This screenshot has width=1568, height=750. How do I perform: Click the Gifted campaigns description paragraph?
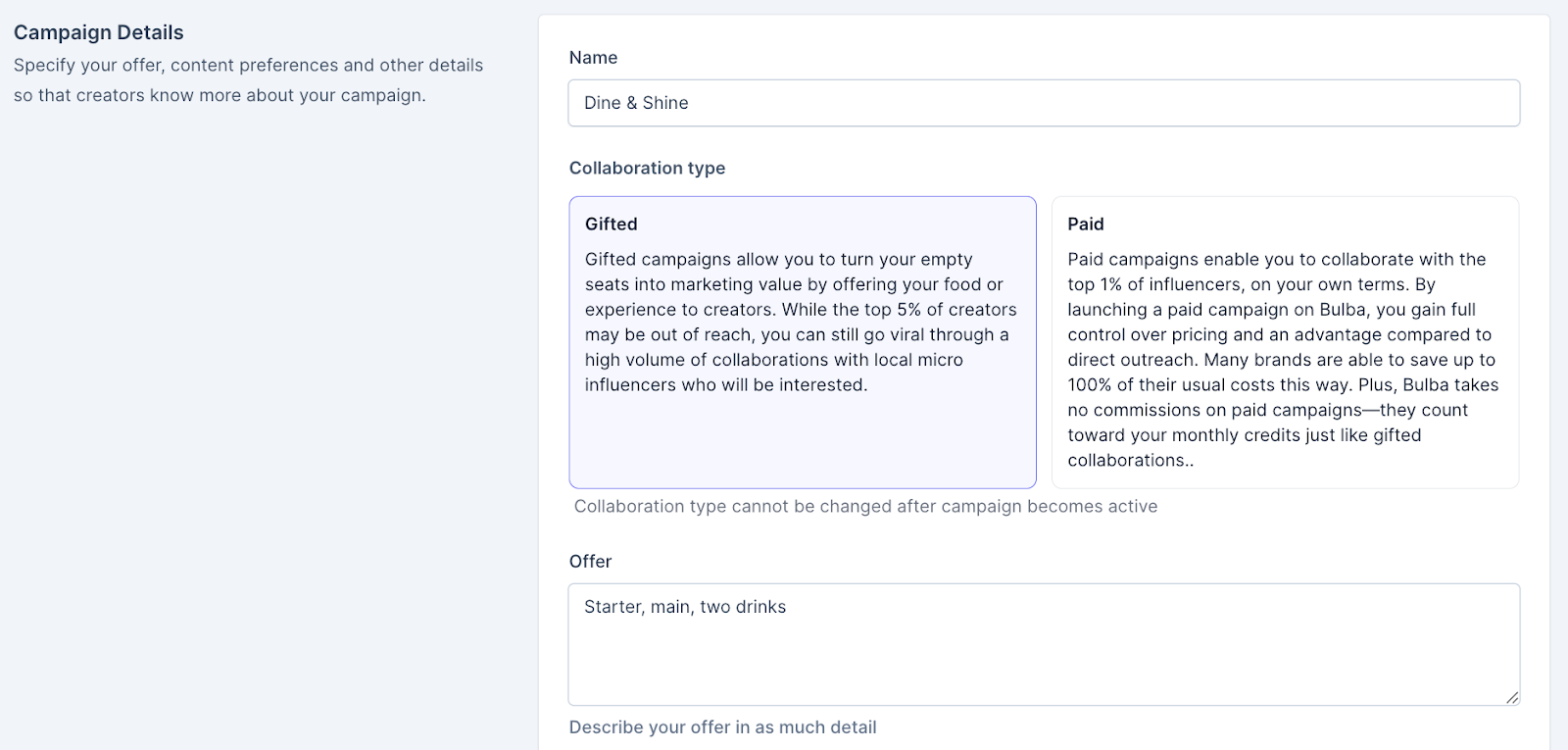point(801,322)
